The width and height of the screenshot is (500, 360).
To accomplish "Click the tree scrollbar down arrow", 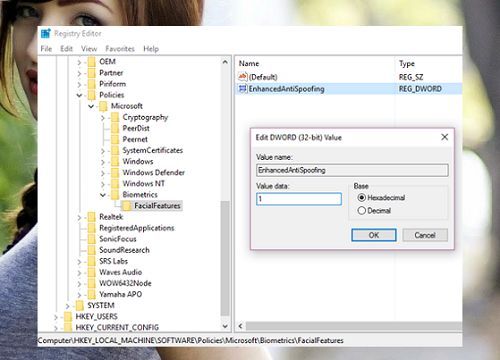I will 225,326.
